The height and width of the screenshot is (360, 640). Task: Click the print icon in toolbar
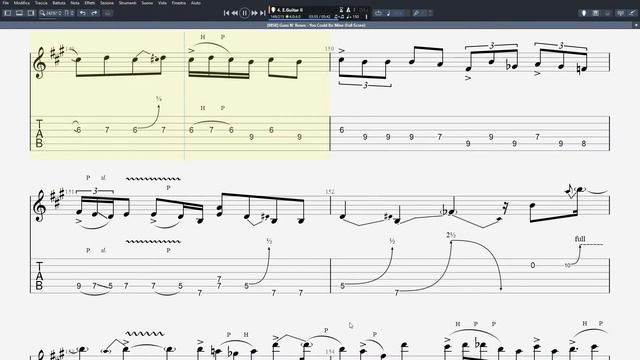[x=107, y=13]
